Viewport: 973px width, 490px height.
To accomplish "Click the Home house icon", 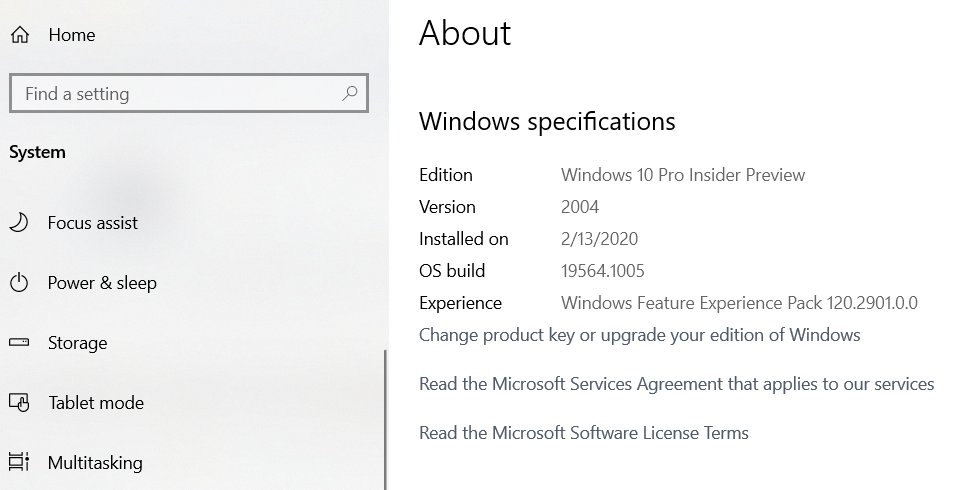I will 20,35.
